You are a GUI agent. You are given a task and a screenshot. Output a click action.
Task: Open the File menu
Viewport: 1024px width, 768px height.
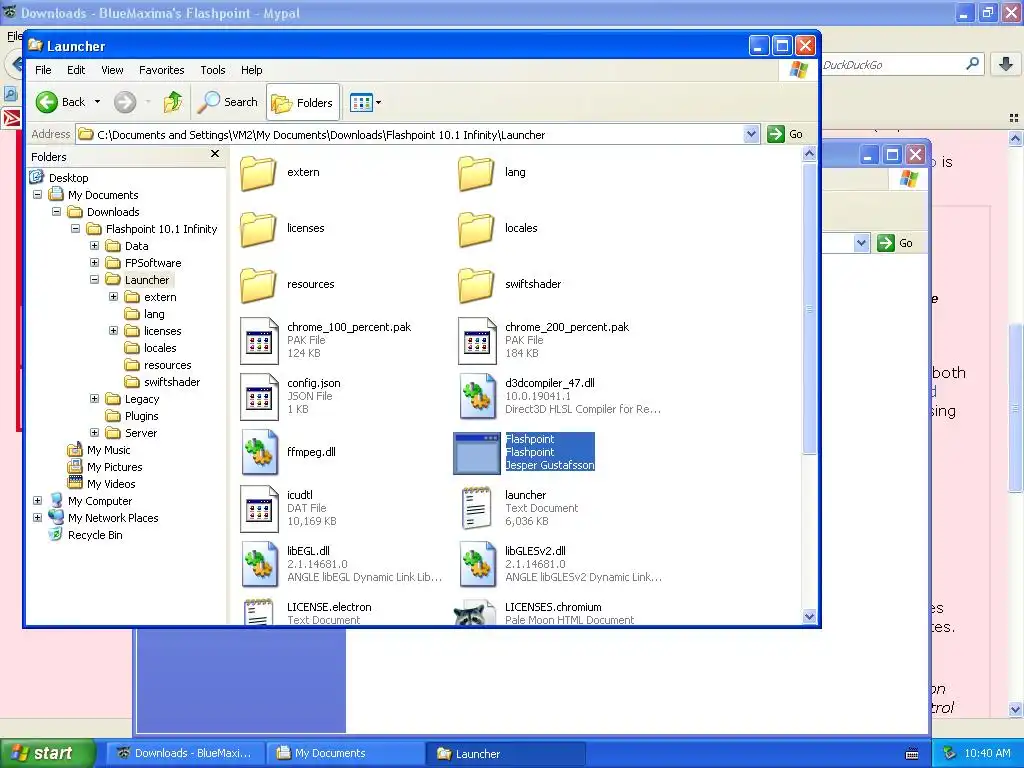point(43,70)
